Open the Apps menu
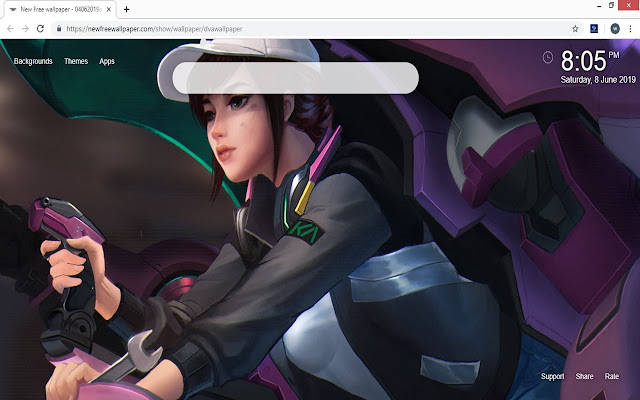This screenshot has height=400, width=640. (107, 62)
